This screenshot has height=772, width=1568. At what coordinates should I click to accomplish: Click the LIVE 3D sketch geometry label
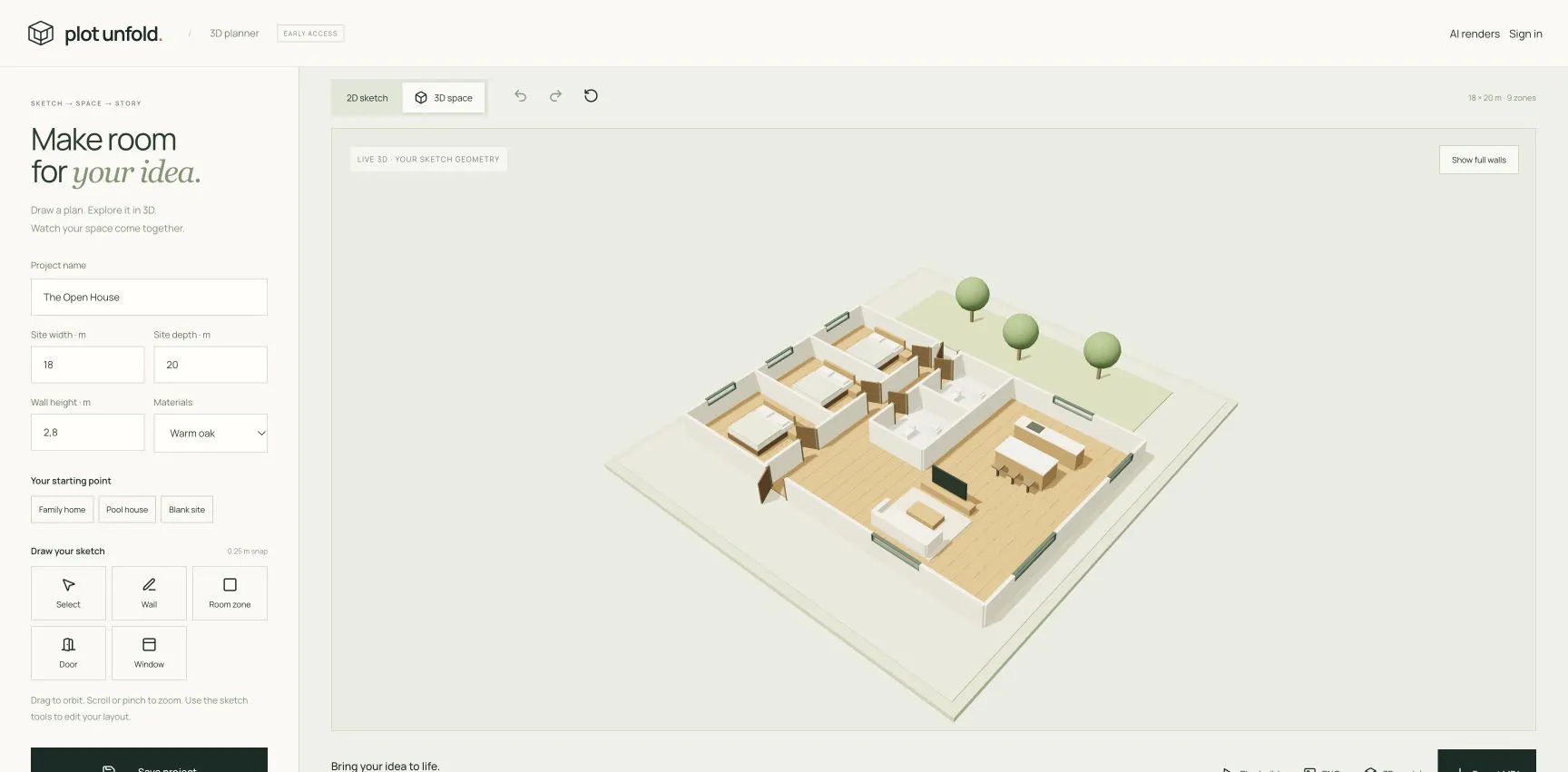click(x=428, y=160)
